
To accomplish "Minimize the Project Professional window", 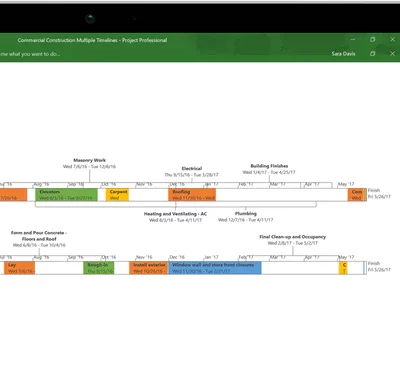I will pyautogui.click(x=353, y=40).
